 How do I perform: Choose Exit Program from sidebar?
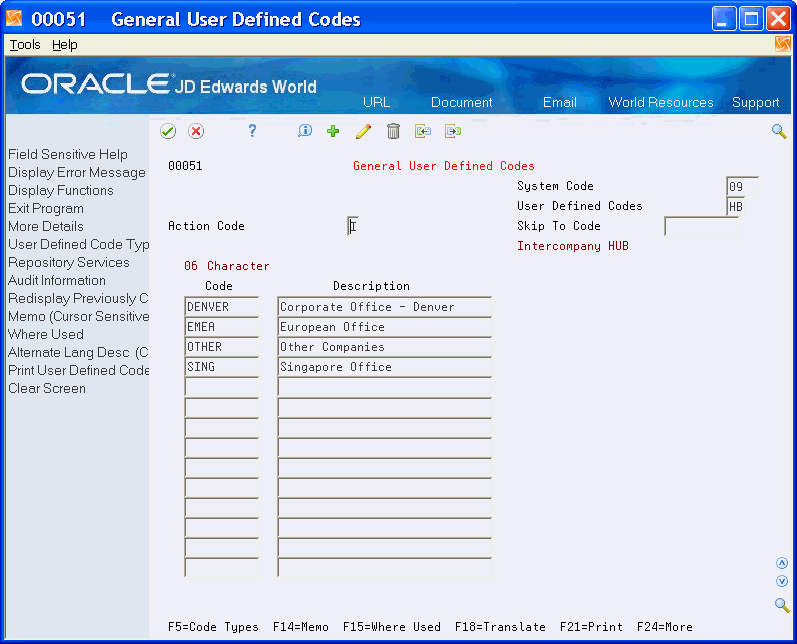46,208
